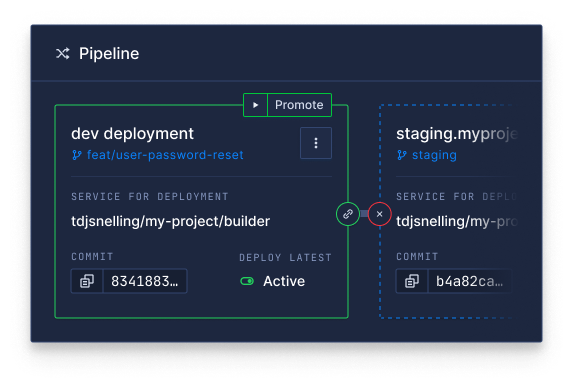Image resolution: width=573 pixels, height=383 pixels.
Task: Click the Promote button
Action: pos(299,105)
